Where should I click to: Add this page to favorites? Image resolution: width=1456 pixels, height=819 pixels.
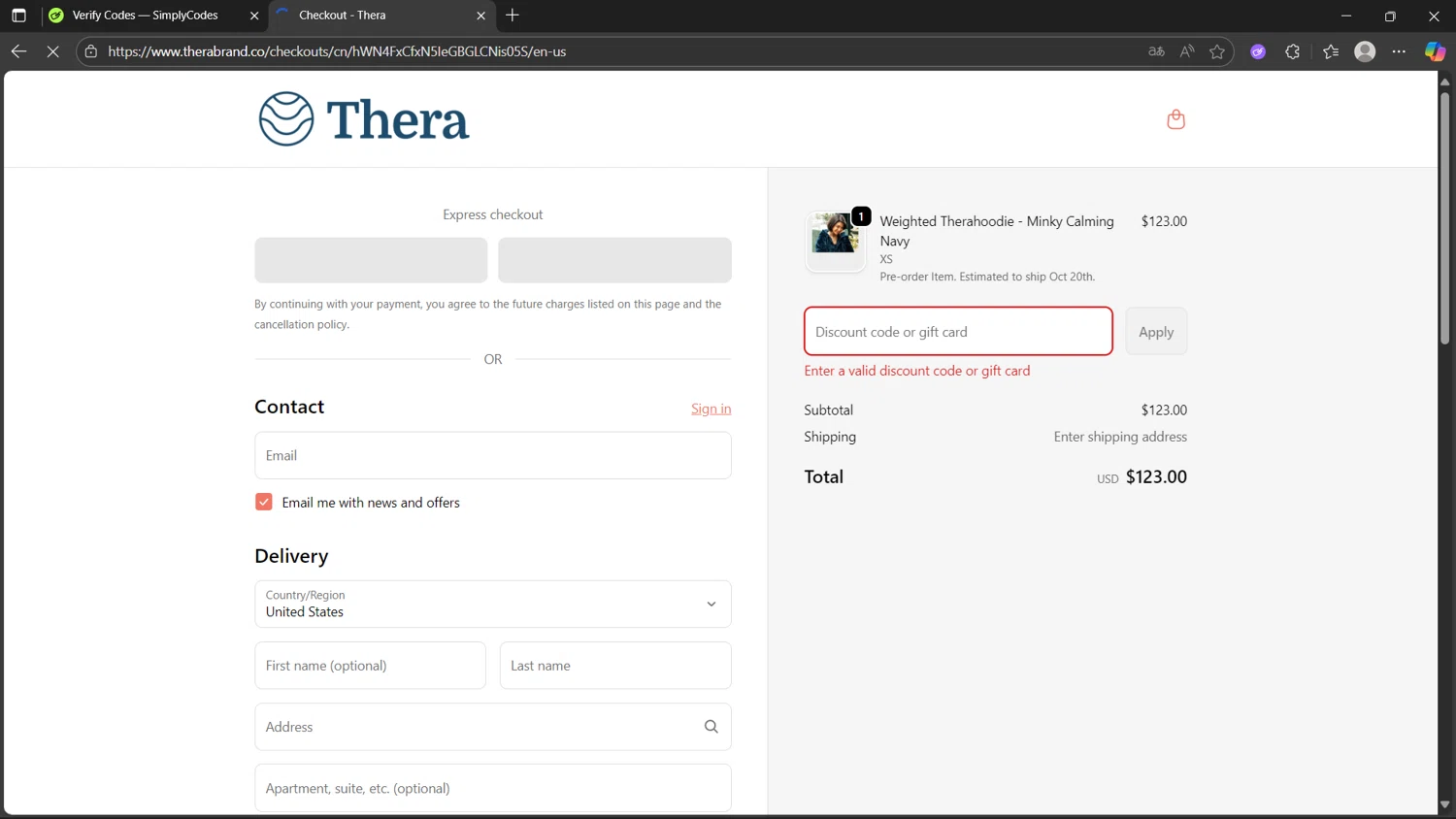pos(1217,51)
